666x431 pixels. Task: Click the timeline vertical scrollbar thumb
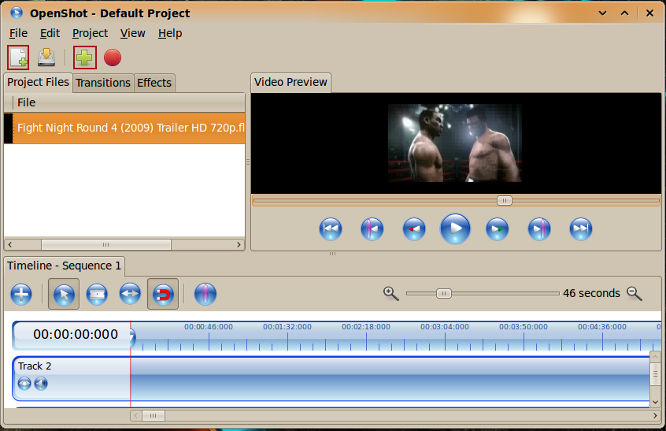[655, 374]
